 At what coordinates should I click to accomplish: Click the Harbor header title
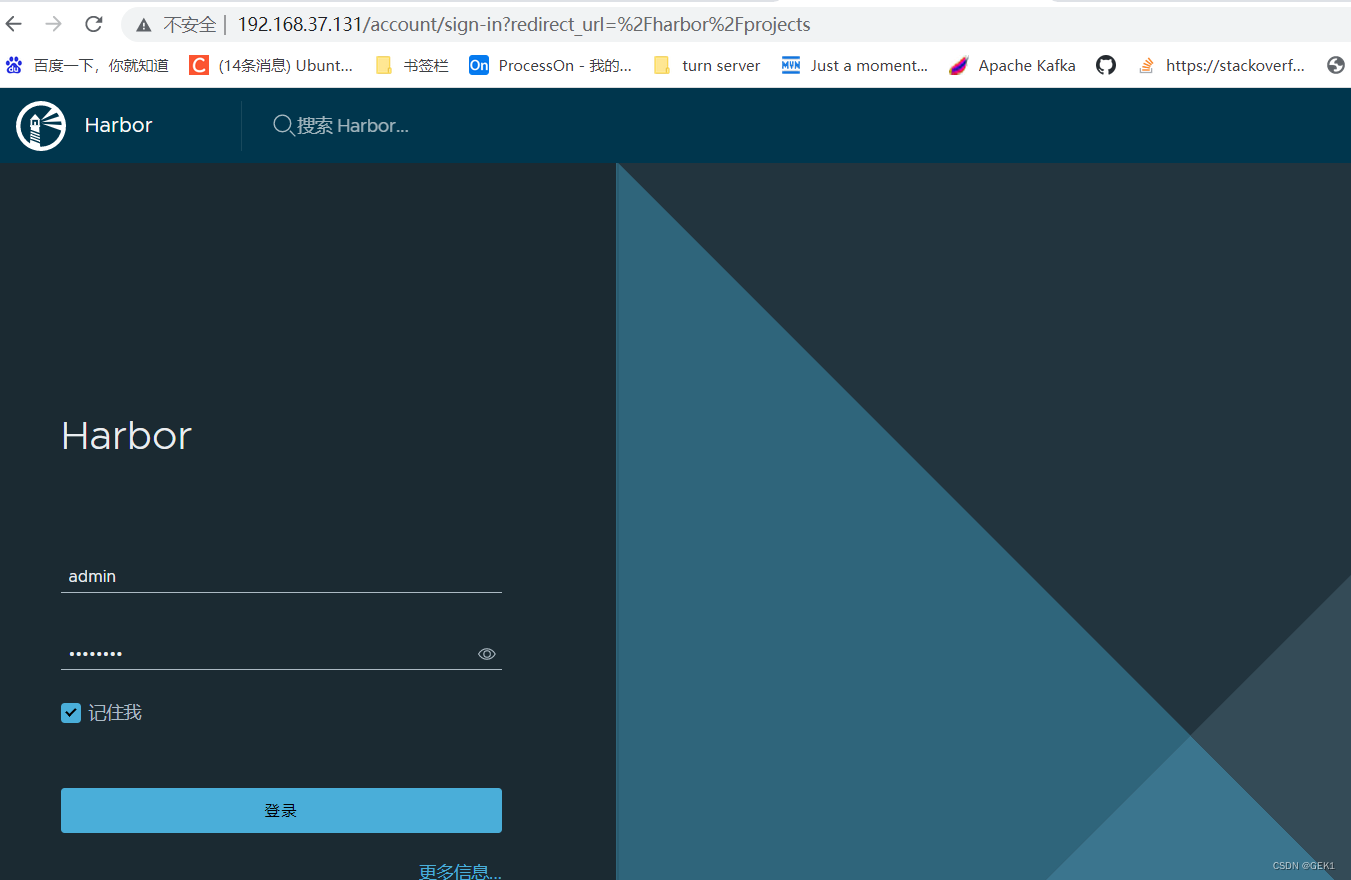tap(118, 125)
